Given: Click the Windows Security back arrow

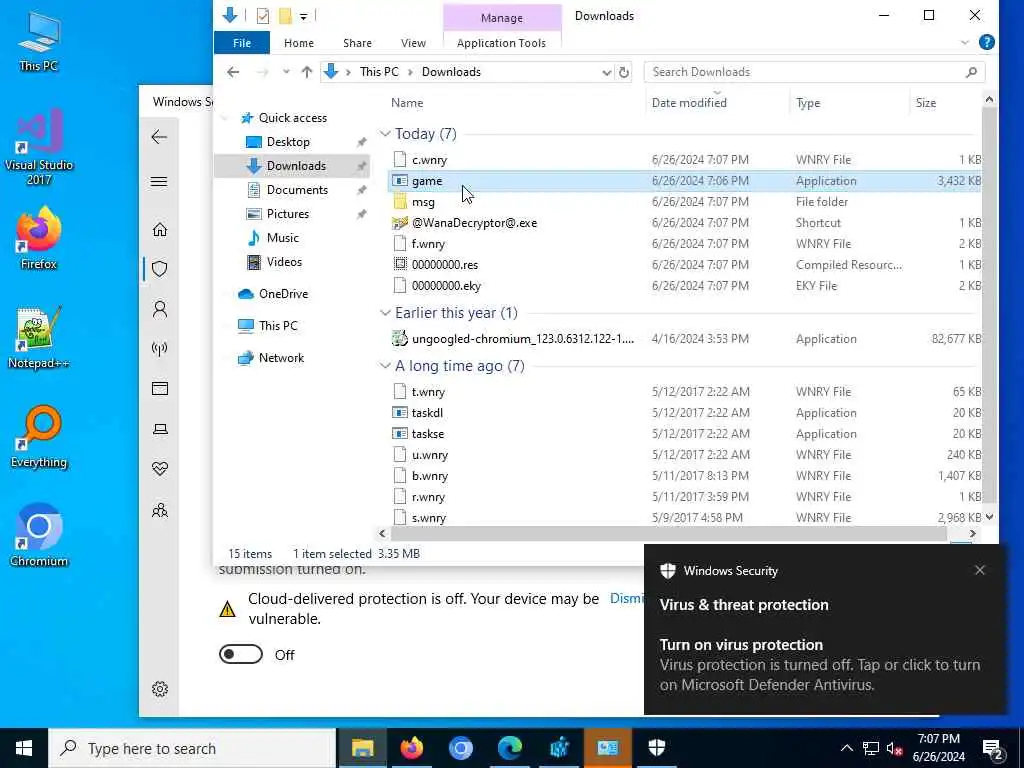Looking at the screenshot, I should tap(159, 137).
